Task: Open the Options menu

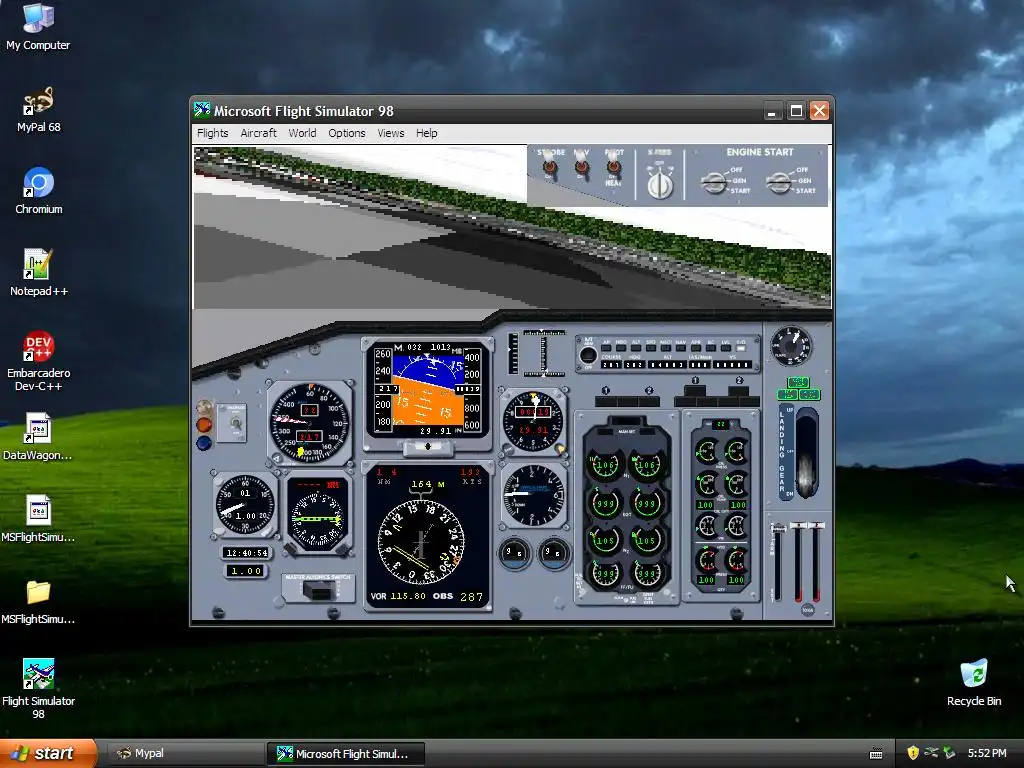Action: click(x=347, y=133)
